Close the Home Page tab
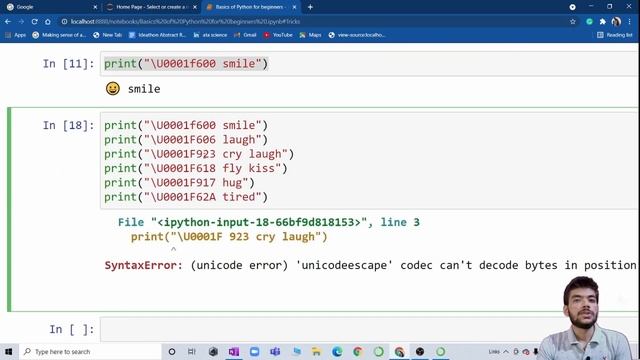This screenshot has width=640, height=360. pos(195,7)
